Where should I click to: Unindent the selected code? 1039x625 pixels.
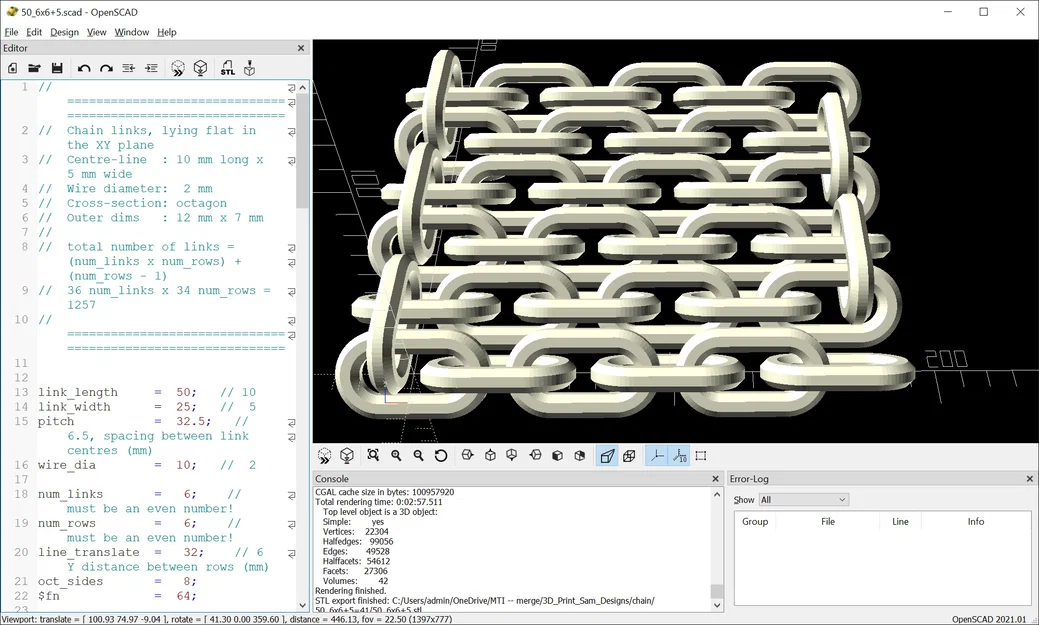pyautogui.click(x=129, y=68)
